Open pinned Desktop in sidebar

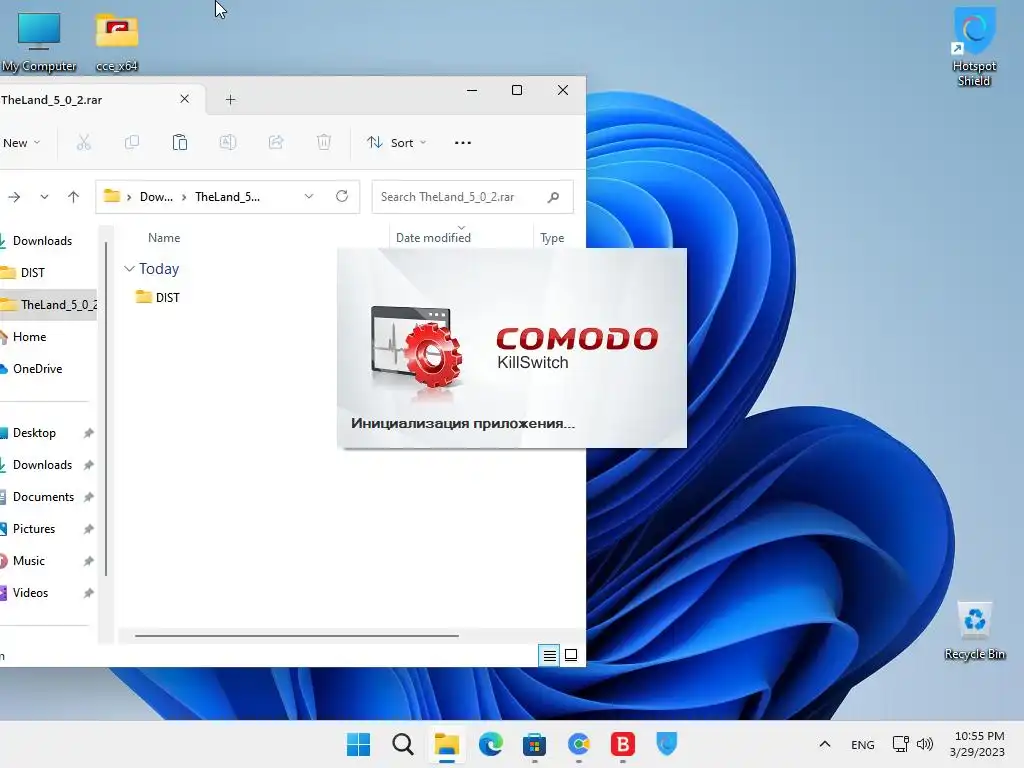pyautogui.click(x=34, y=433)
